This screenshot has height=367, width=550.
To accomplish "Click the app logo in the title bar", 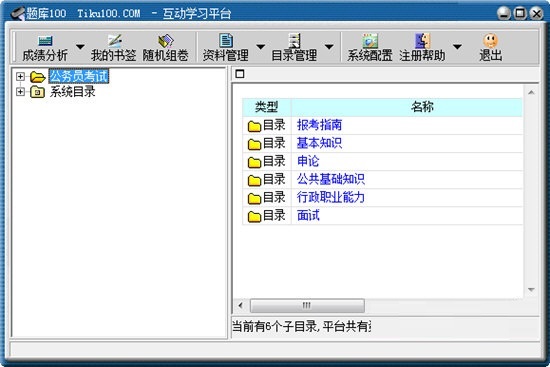I will [x=18, y=14].
